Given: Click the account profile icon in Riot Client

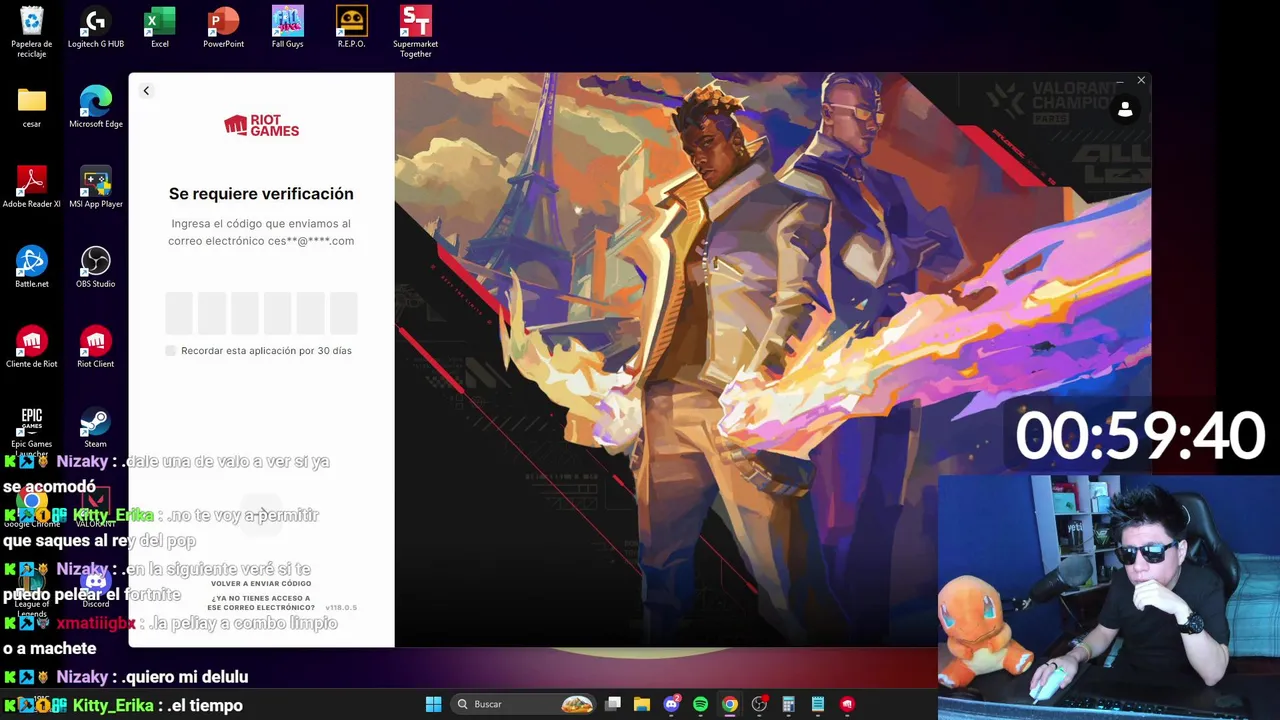Looking at the screenshot, I should pos(1125,110).
